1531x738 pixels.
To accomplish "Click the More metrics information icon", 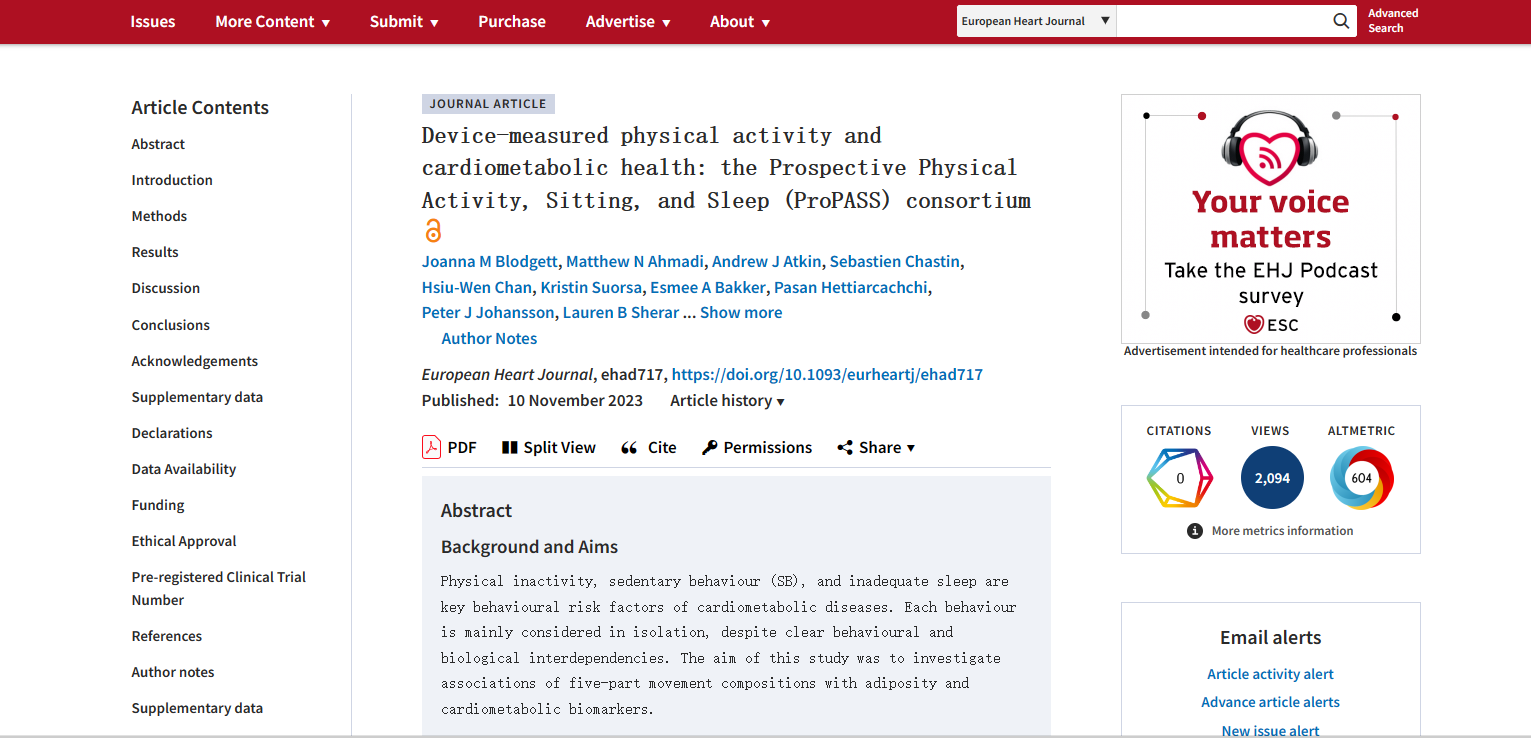I will 1194,531.
